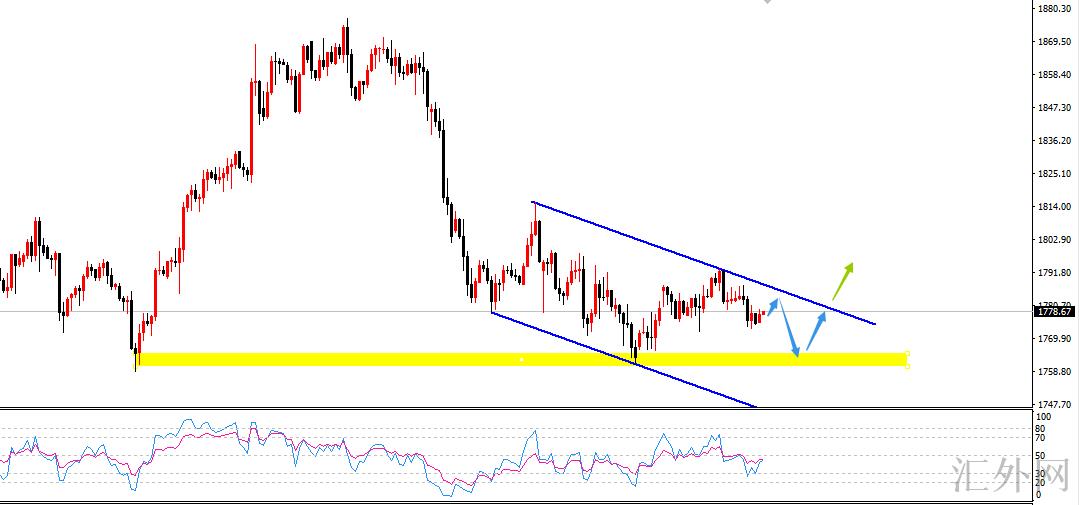This screenshot has width=1080, height=505.
Task: Click the 1758.80 price axis label
Action: tap(1055, 372)
